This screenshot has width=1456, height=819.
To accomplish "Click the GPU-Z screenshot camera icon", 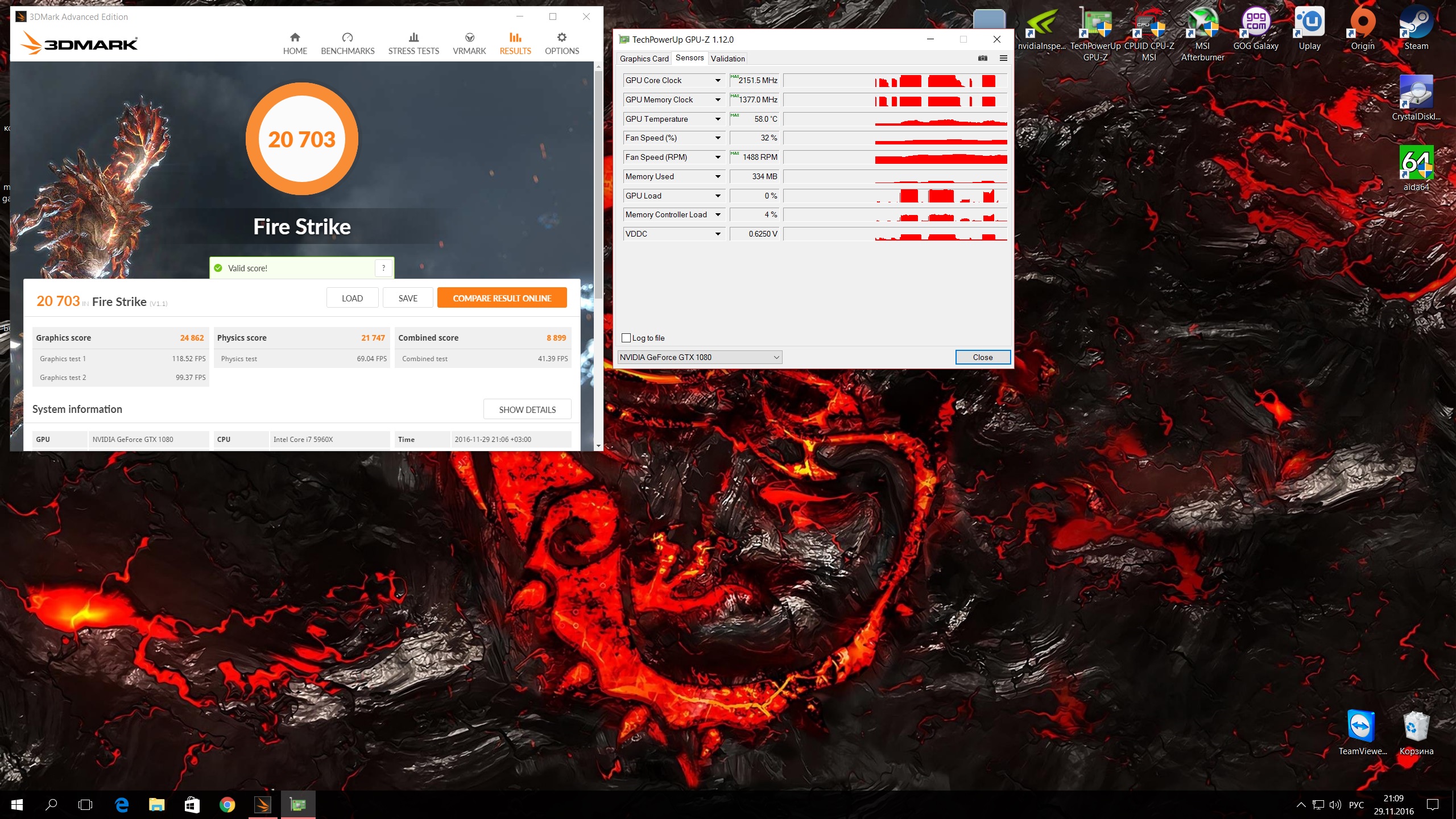I will pos(982,58).
